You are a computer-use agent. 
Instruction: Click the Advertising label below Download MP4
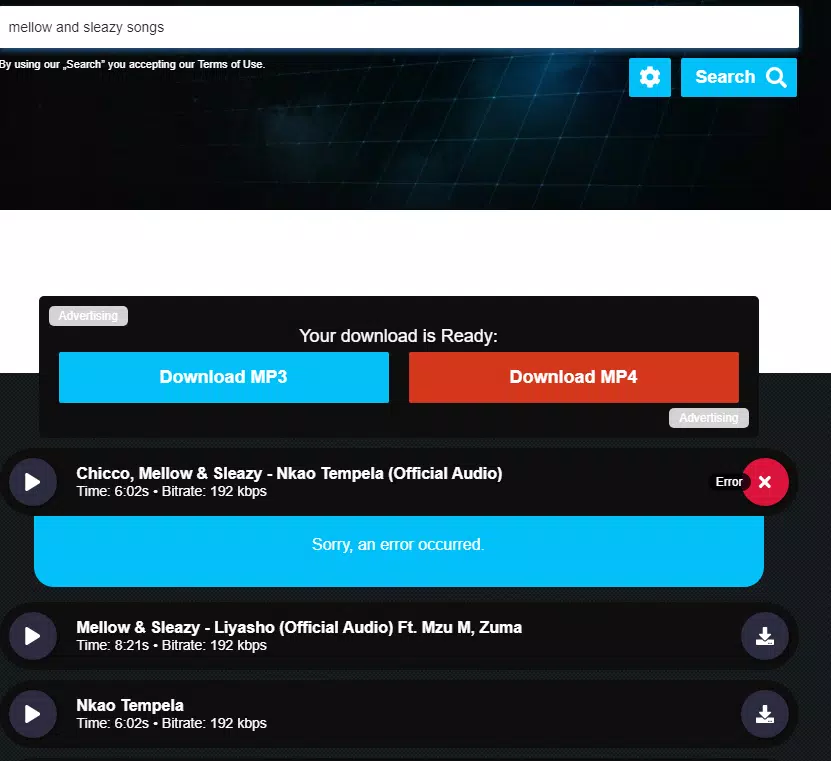pyautogui.click(x=709, y=418)
